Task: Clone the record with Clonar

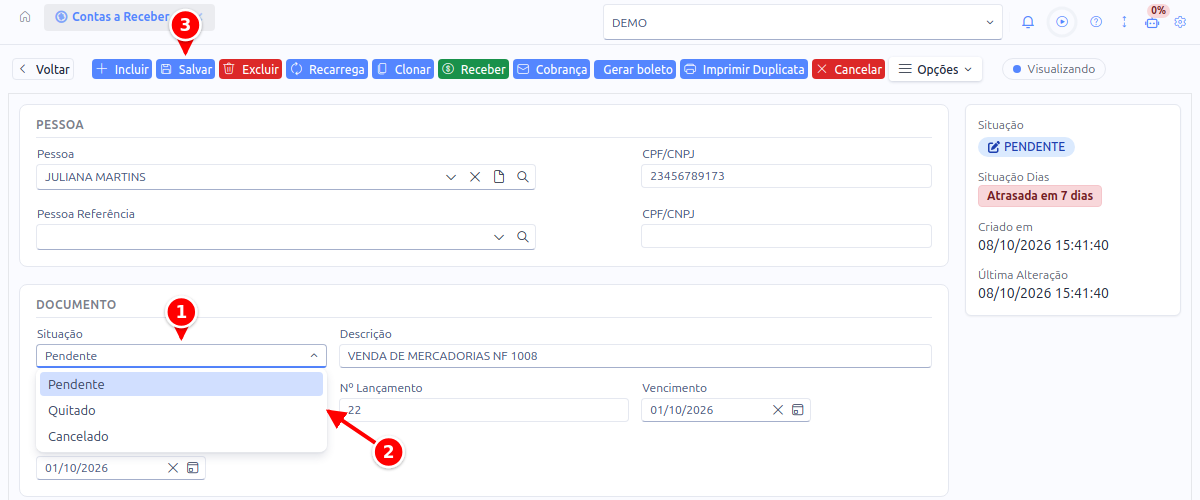Action: [403, 70]
